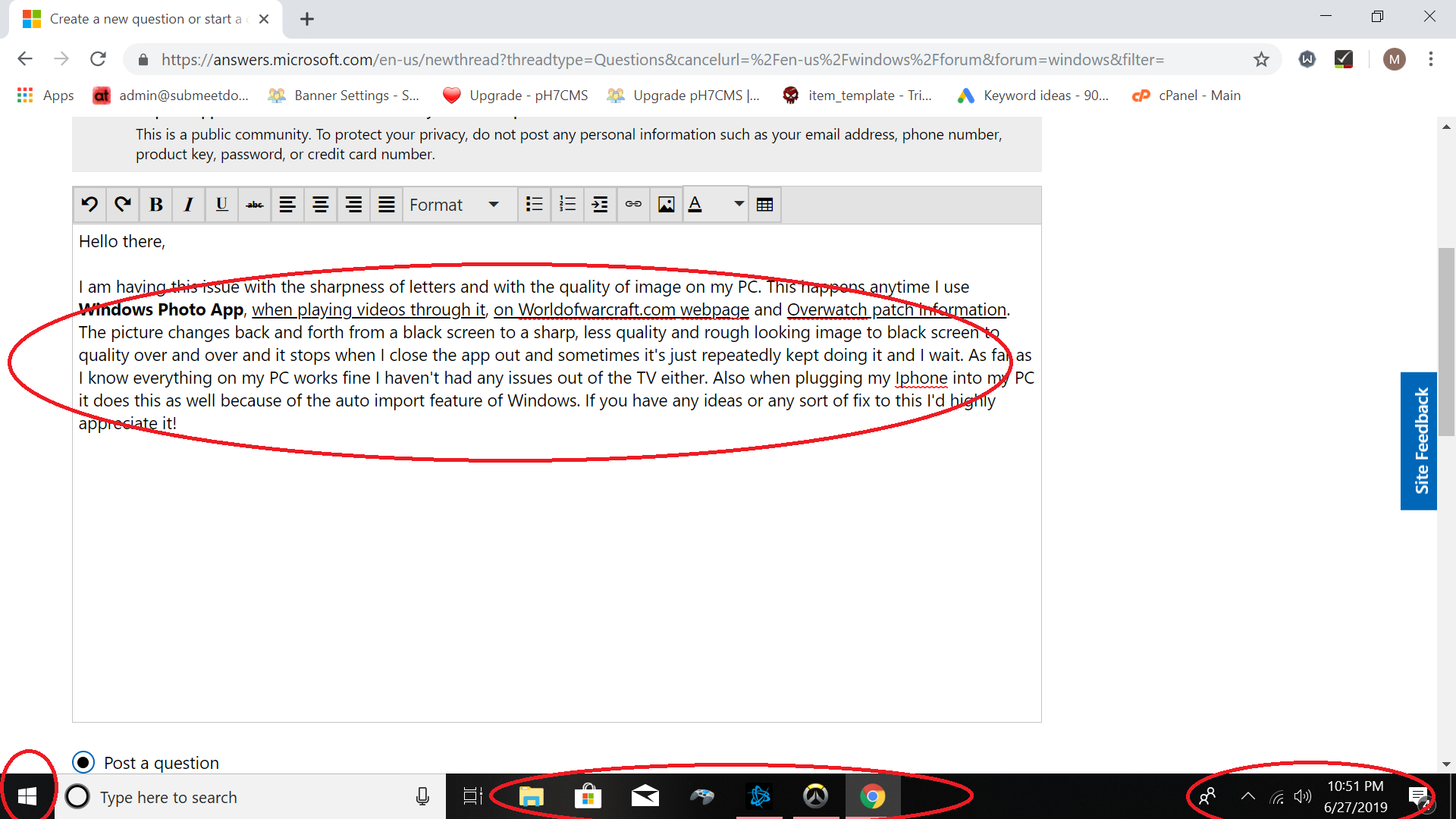
Task: Open the Action Center notifications
Action: pos(1418,796)
